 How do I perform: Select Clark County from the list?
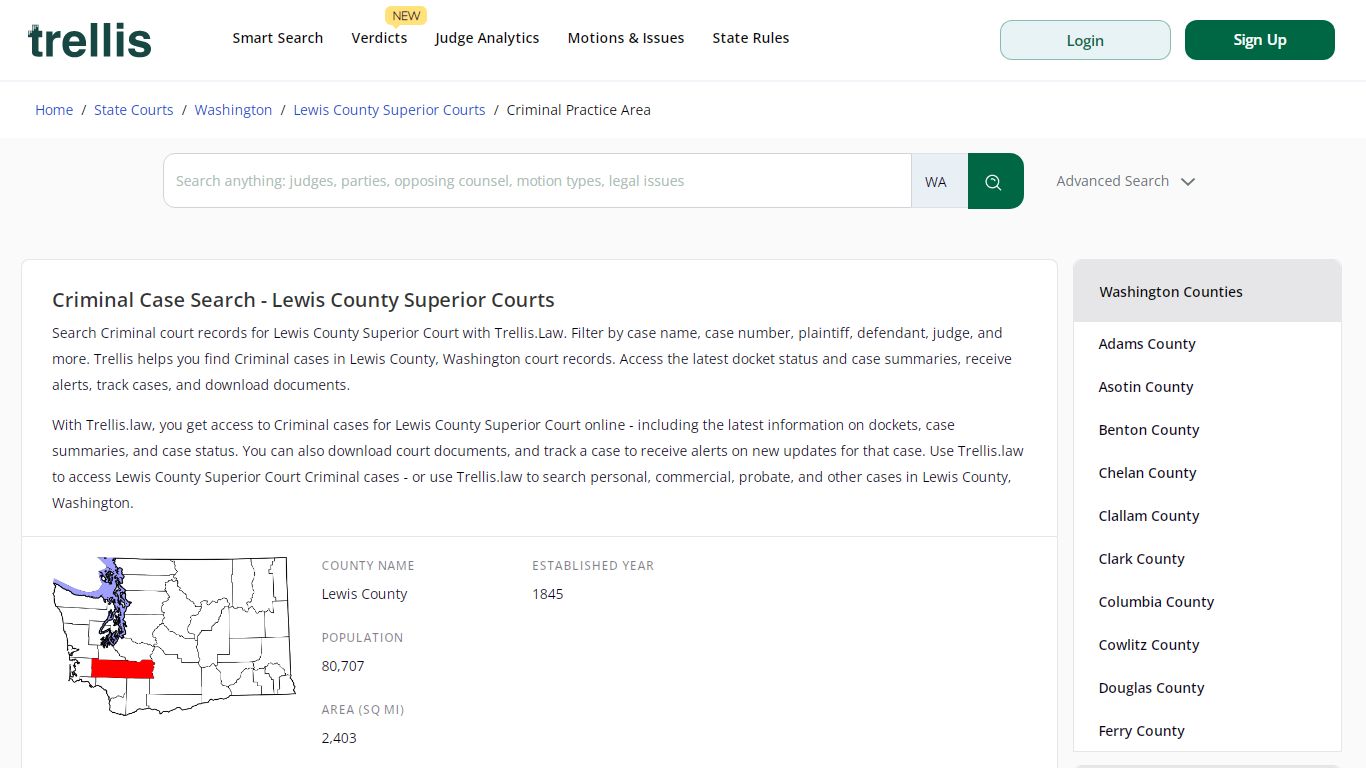pyautogui.click(x=1141, y=559)
